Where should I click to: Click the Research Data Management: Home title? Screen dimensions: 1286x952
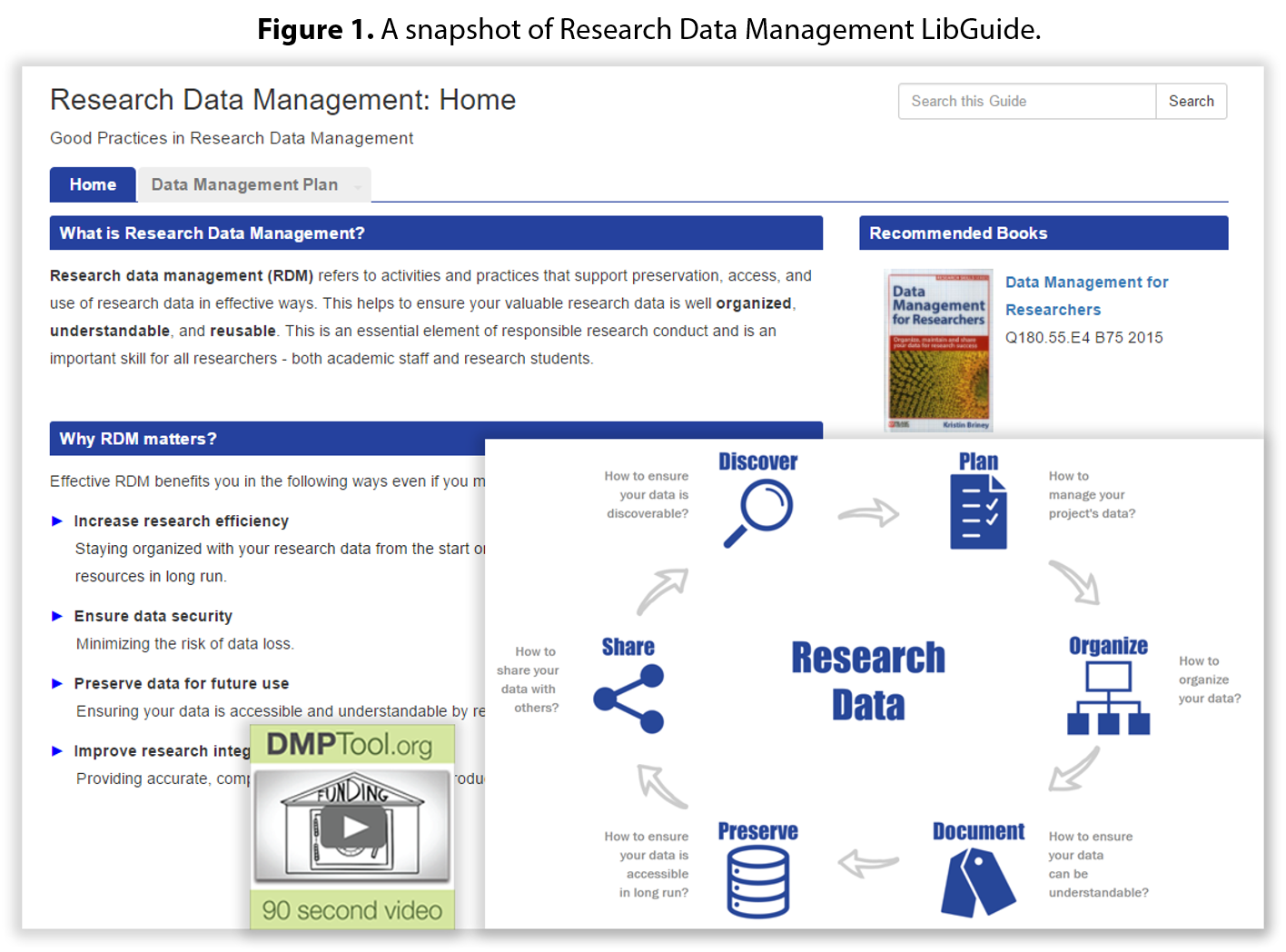click(x=282, y=100)
